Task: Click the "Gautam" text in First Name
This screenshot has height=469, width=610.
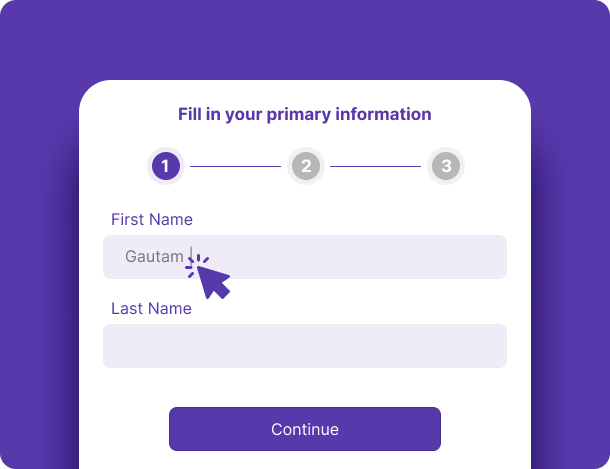Action: (154, 257)
